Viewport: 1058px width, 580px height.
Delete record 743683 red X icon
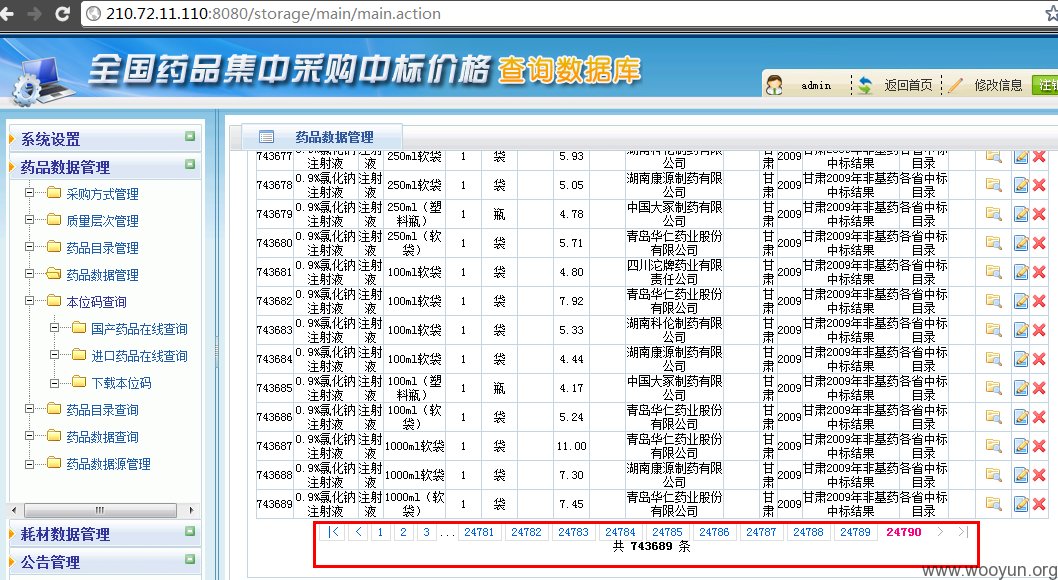click(1039, 330)
